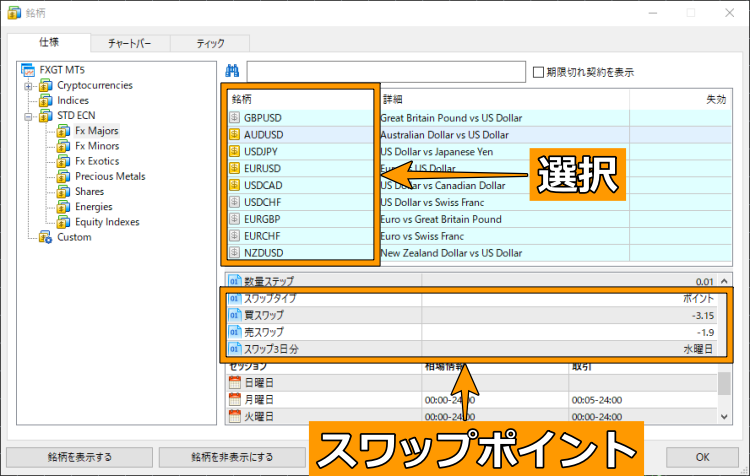
Task: Expand the Cryptocurrencies tree node
Action: click(x=29, y=86)
